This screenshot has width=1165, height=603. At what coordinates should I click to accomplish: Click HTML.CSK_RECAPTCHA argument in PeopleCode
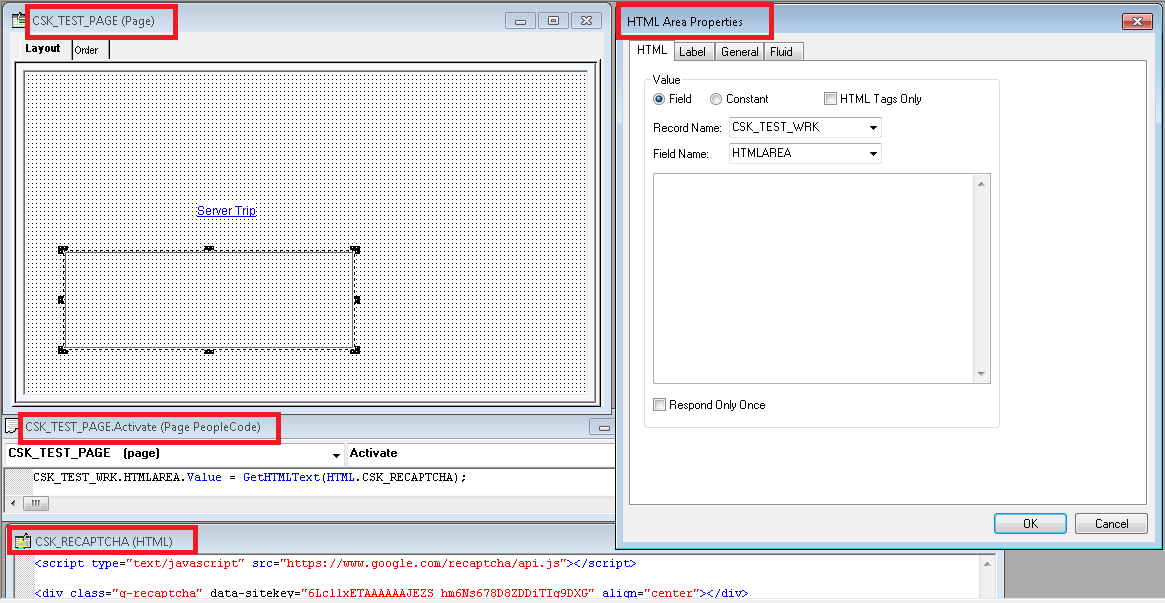[x=390, y=477]
